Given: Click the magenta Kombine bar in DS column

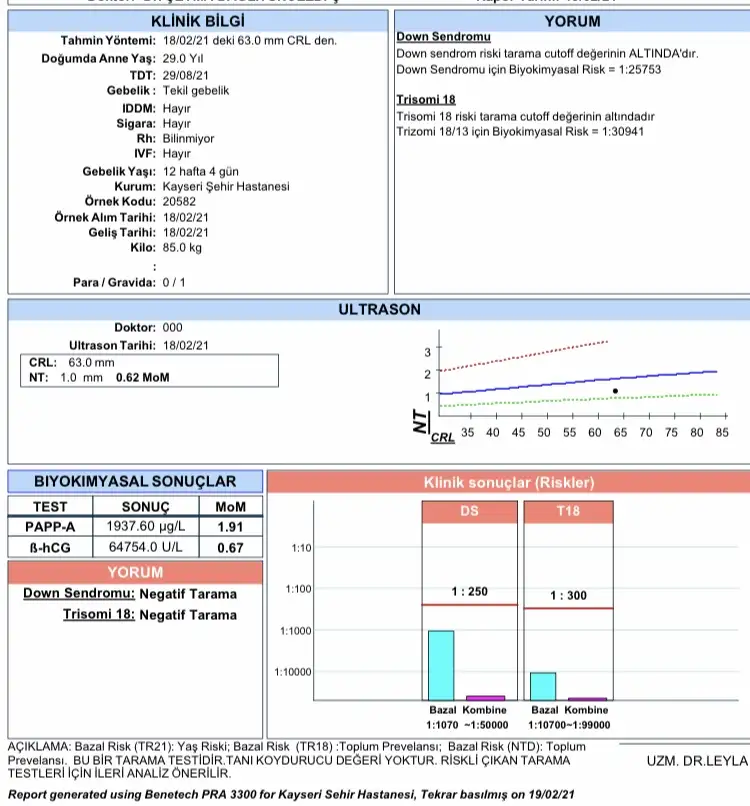Looking at the screenshot, I should pos(485,698).
